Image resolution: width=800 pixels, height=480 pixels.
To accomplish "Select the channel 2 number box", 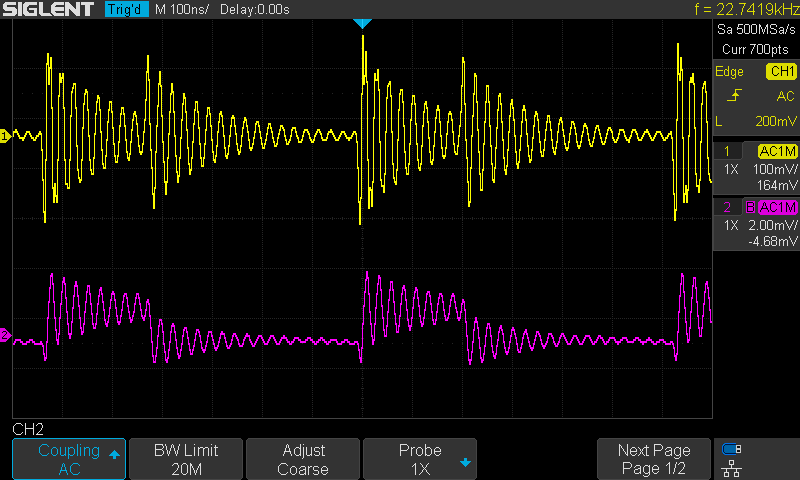I will pyautogui.click(x=727, y=207).
